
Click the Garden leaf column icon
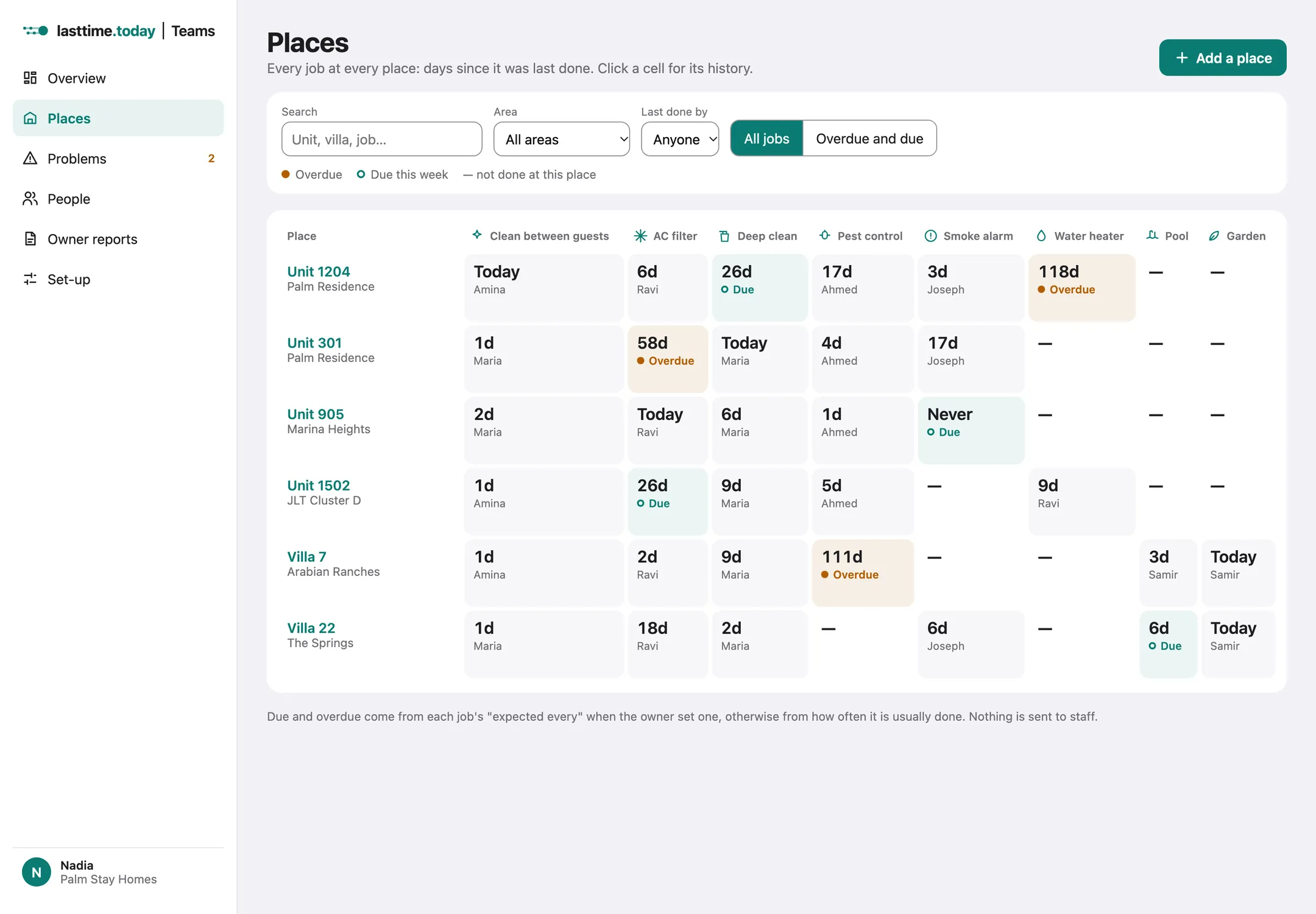(x=1214, y=236)
